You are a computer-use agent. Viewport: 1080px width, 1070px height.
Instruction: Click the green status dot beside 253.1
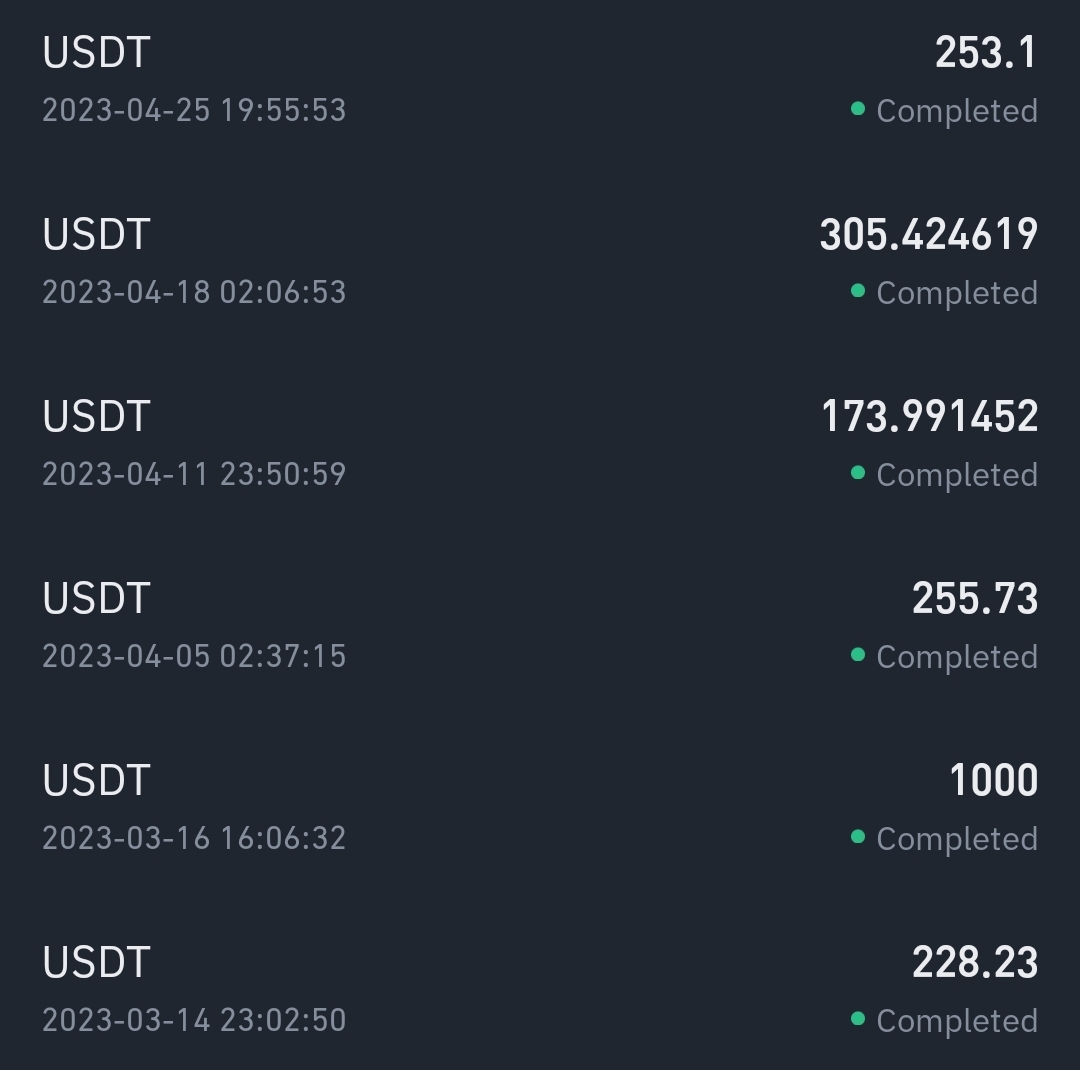[857, 108]
